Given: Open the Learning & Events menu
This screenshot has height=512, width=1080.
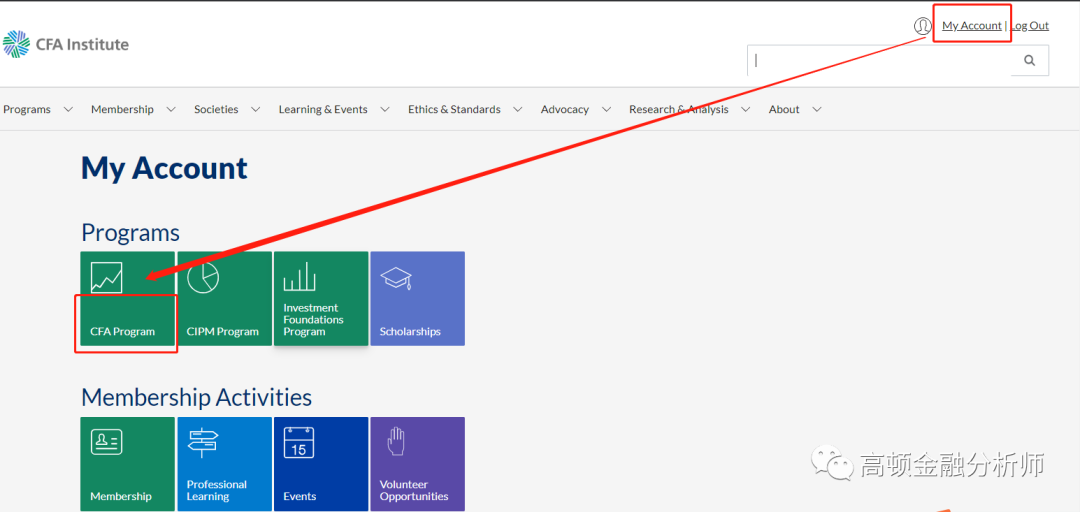Looking at the screenshot, I should pos(323,110).
